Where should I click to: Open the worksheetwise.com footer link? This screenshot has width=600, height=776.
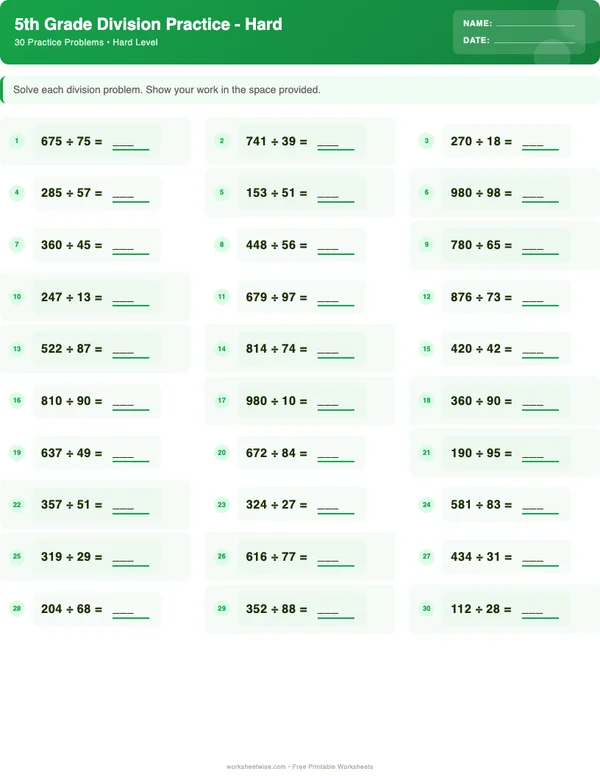point(257,767)
